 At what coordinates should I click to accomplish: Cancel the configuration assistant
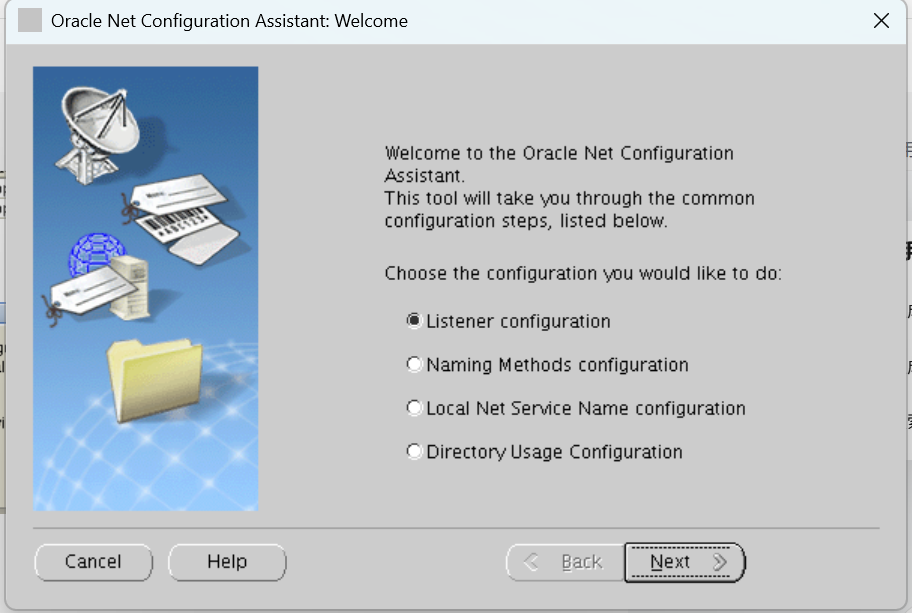click(93, 562)
